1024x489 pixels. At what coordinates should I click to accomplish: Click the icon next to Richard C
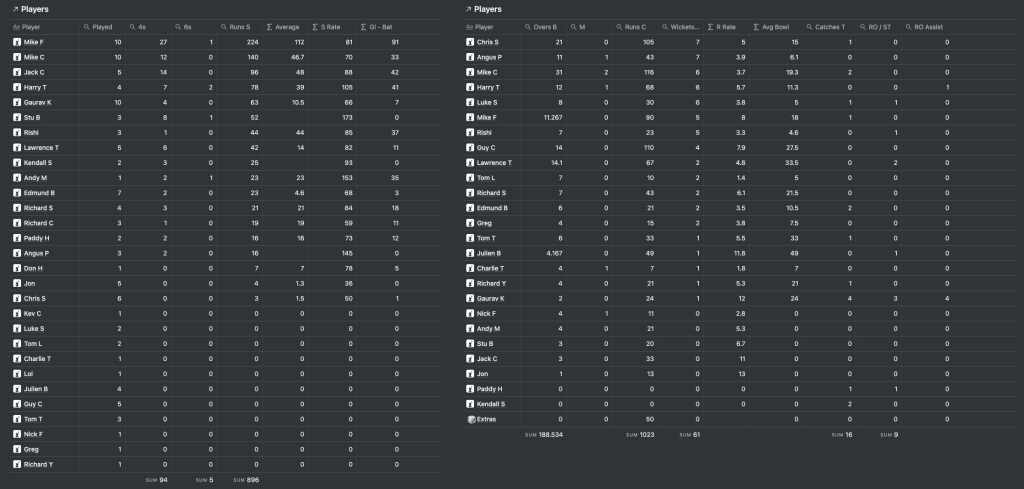click(x=17, y=223)
